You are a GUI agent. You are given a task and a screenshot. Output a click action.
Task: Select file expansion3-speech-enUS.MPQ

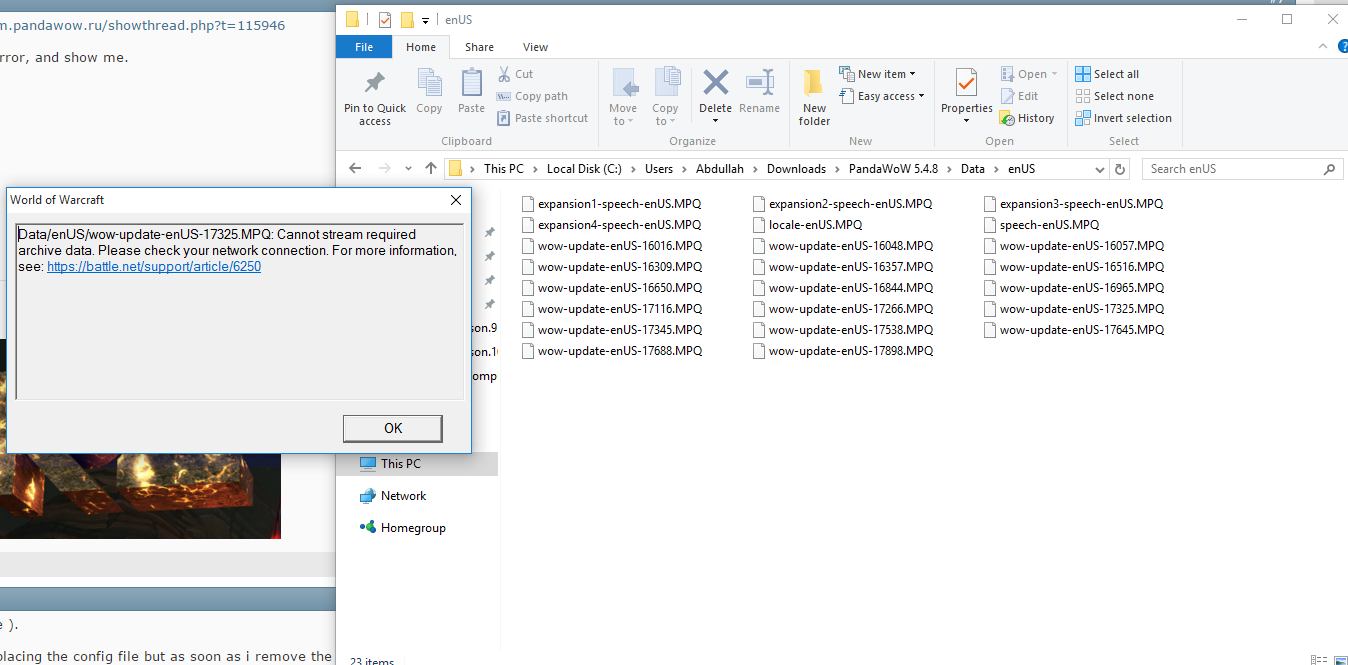[1073, 204]
